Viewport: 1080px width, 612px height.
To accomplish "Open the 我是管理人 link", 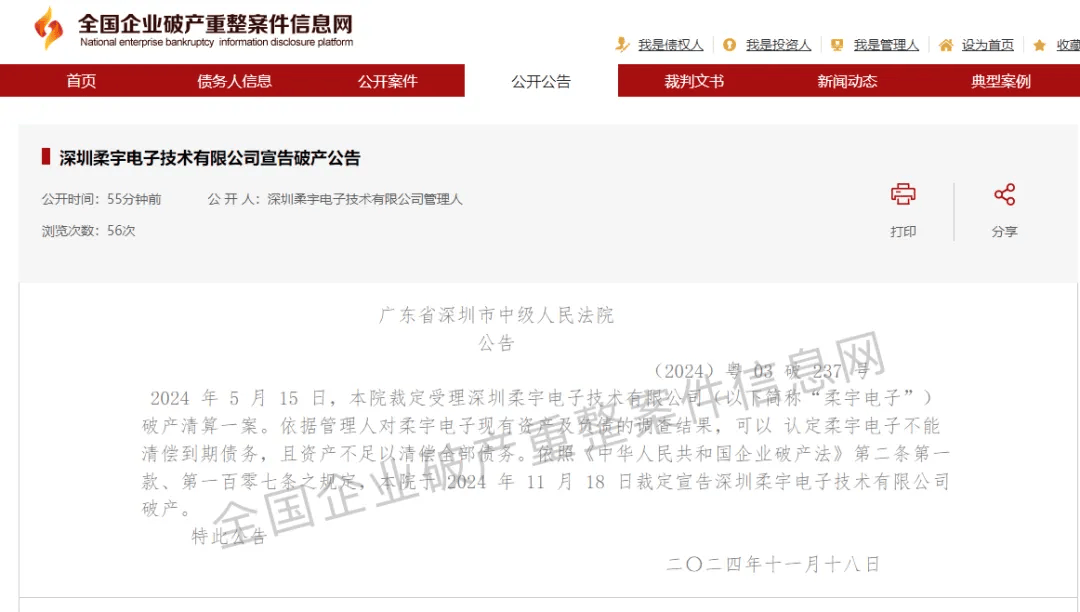I will tap(886, 45).
